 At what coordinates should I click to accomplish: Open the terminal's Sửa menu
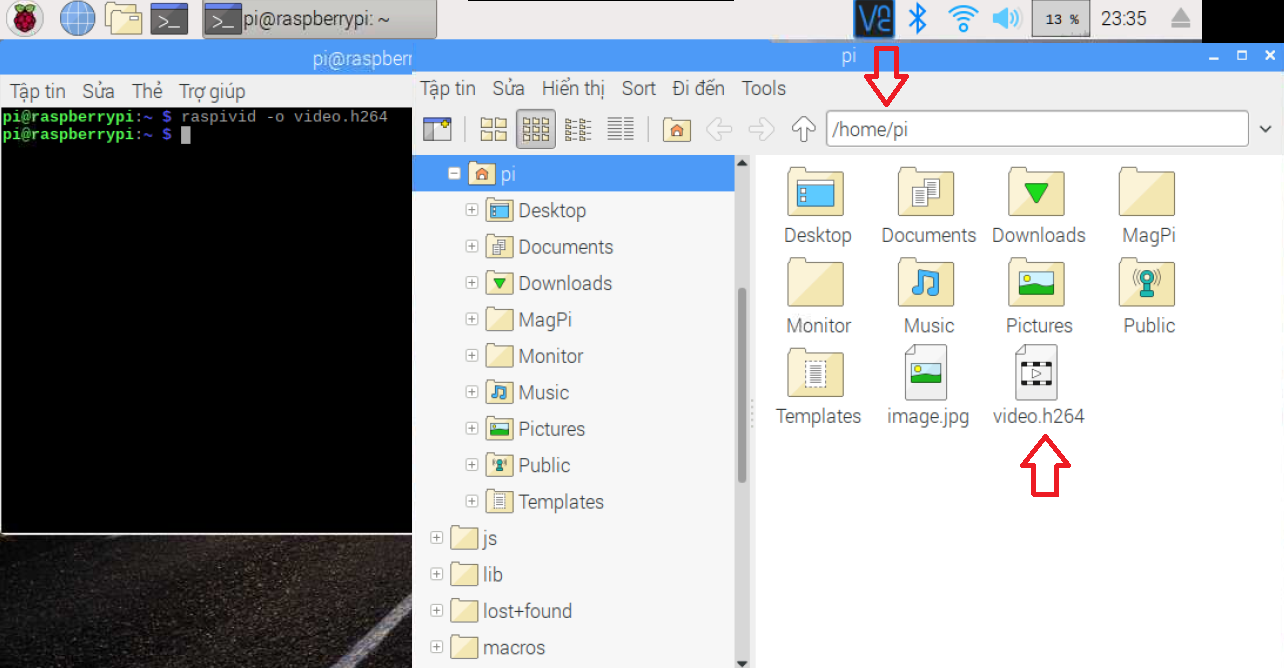98,92
